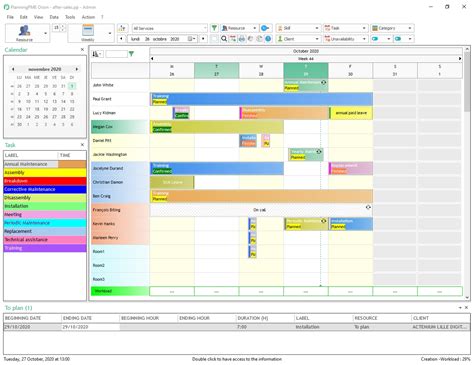The image size is (474, 365).
Task: Go to next week arrow in Week 44 bar
Action: [460, 59]
